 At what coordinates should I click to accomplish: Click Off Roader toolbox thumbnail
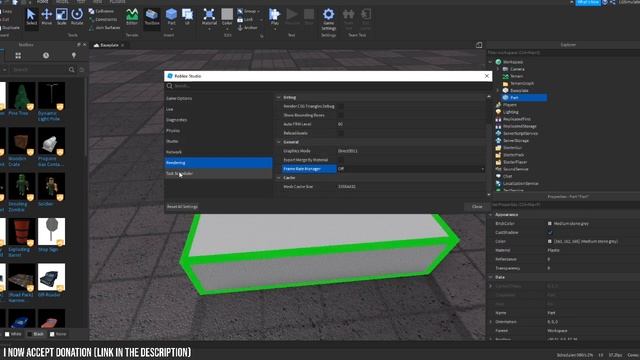click(x=51, y=277)
